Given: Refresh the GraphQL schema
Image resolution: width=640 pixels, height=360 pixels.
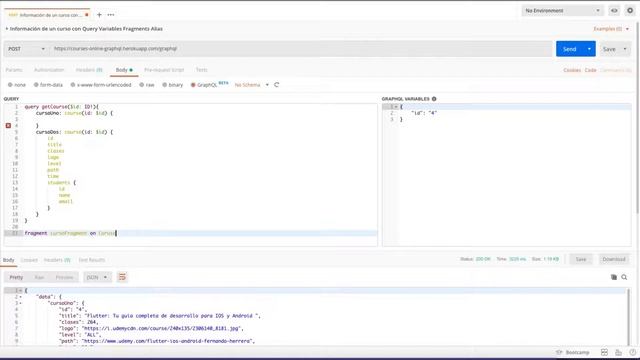Looking at the screenshot, I should point(277,85).
